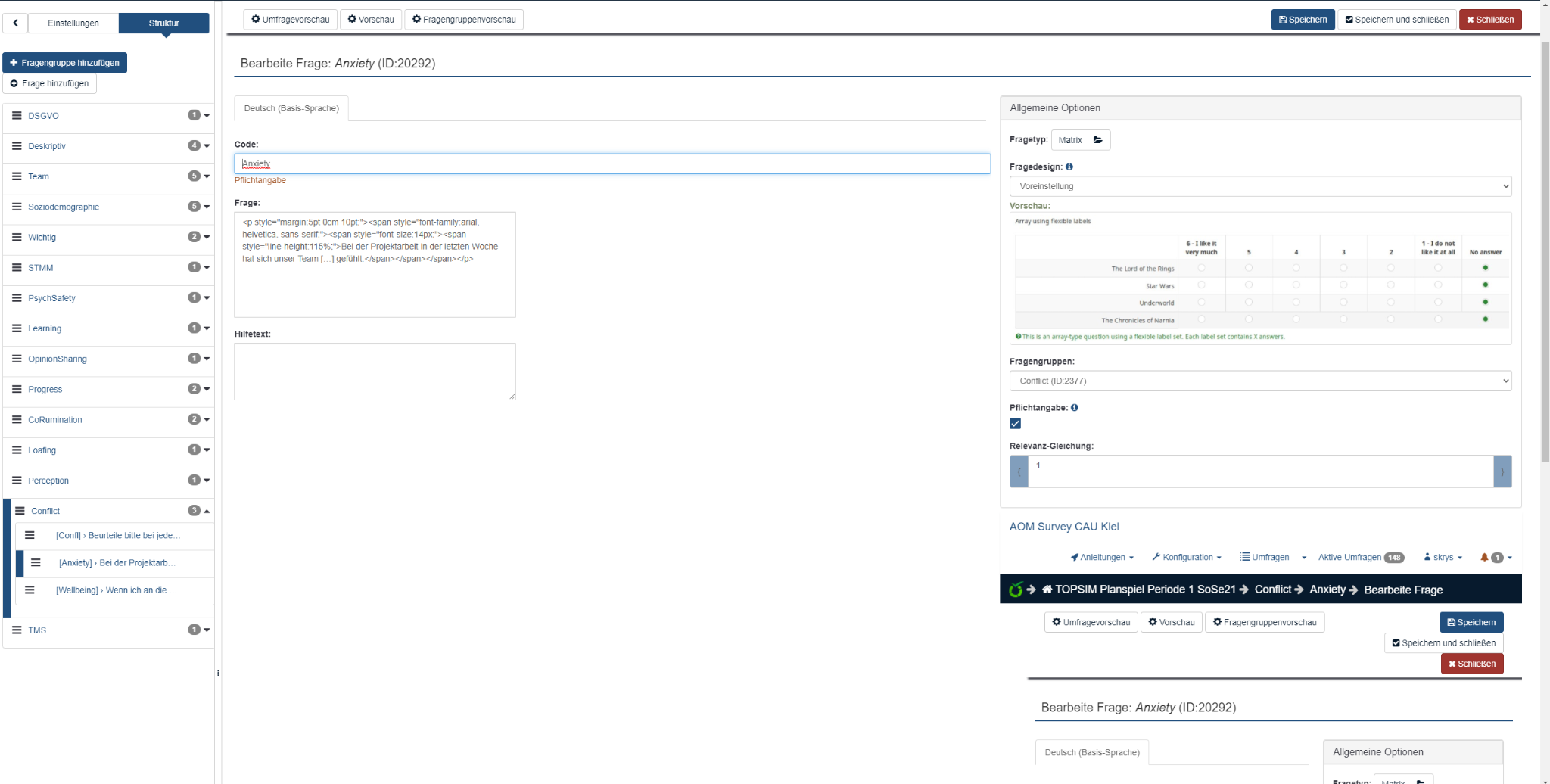Switch to the Einstellungen tab
Viewport: 1550px width, 784px height.
point(73,23)
